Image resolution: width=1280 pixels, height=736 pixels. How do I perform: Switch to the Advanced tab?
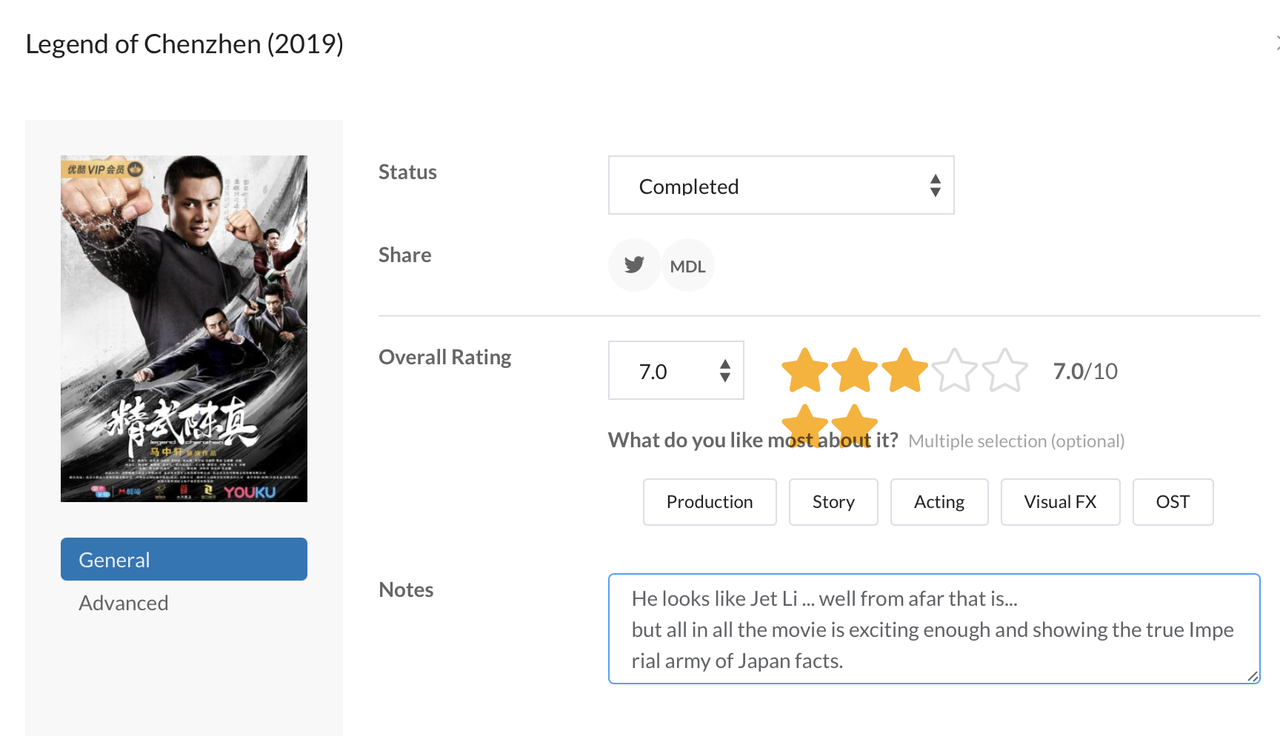tap(124, 603)
